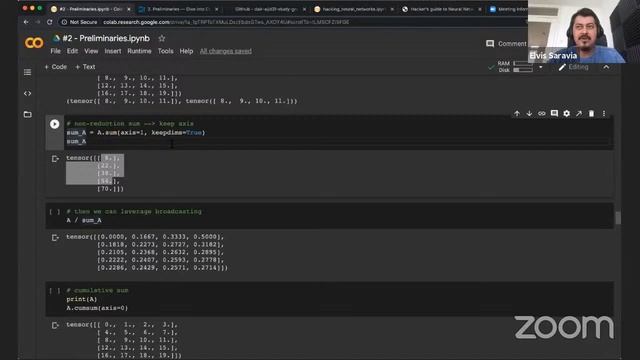Click the RAM usage bar
The image size is (640, 360).
coord(523,63)
